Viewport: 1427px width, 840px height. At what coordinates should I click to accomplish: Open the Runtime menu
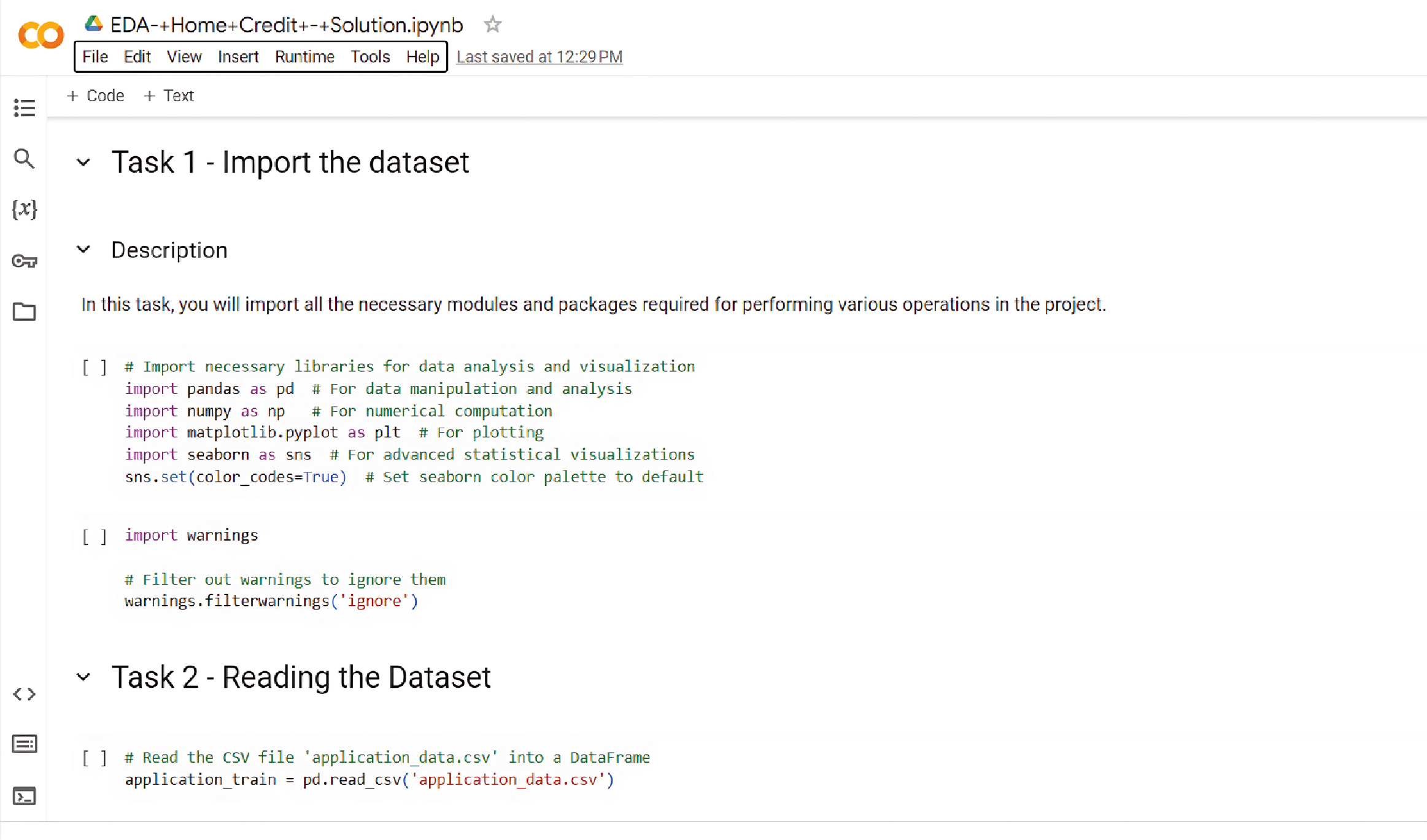(x=304, y=56)
